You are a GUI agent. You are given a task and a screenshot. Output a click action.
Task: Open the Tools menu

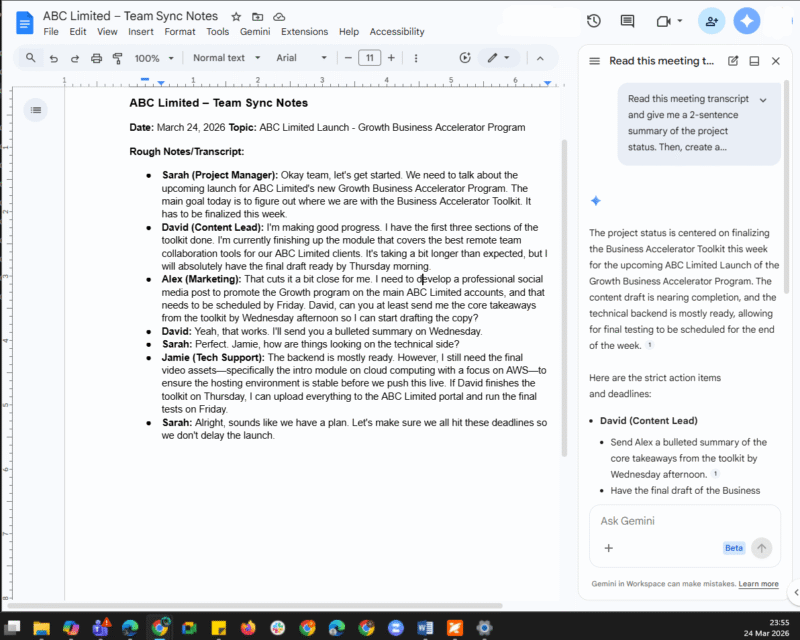[217, 32]
